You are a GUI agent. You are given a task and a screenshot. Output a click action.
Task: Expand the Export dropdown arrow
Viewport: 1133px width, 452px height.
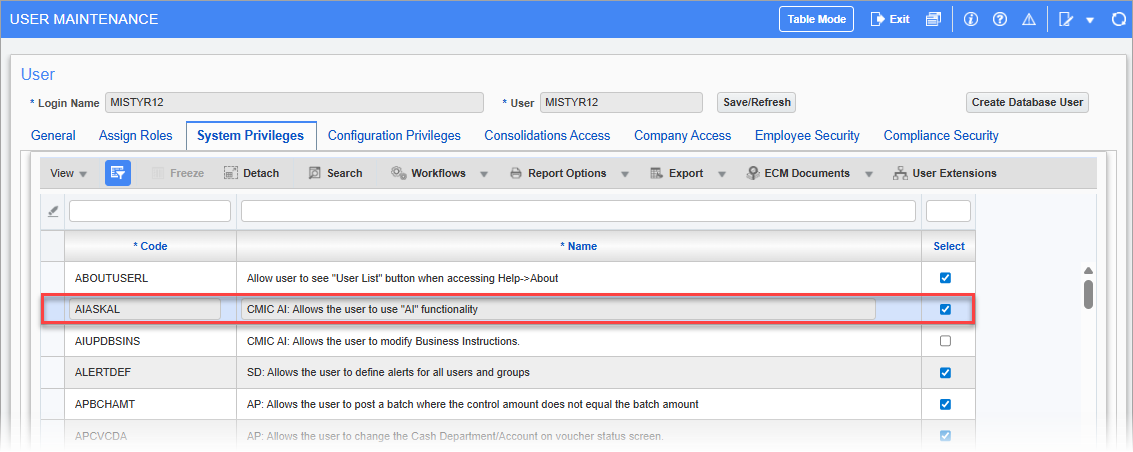tap(721, 174)
